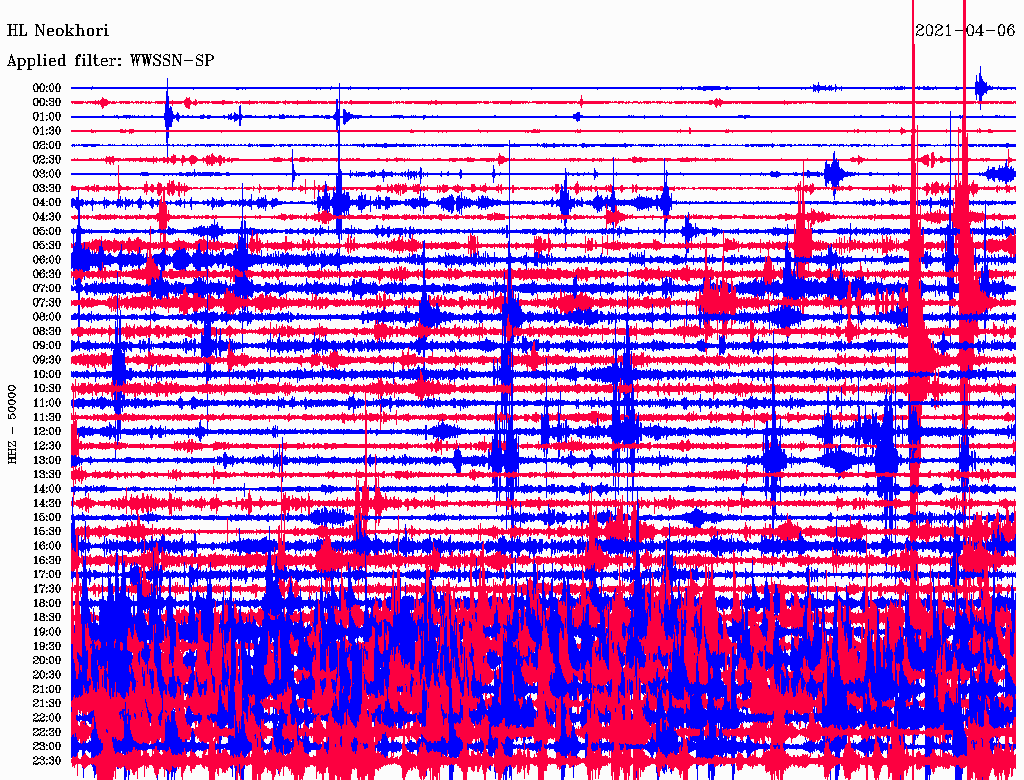Image resolution: width=1024 pixels, height=780 pixels.
Task: Select the date label 2021-04-06
Action: (x=965, y=31)
